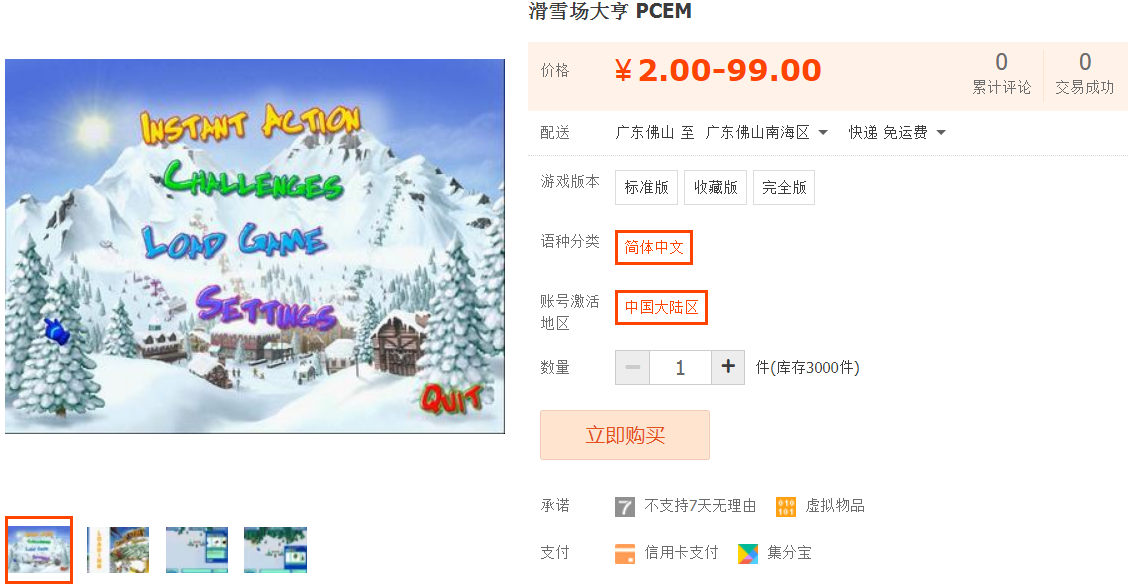Open the 累计评论 review count link
This screenshot has width=1130, height=587.
click(x=1002, y=73)
